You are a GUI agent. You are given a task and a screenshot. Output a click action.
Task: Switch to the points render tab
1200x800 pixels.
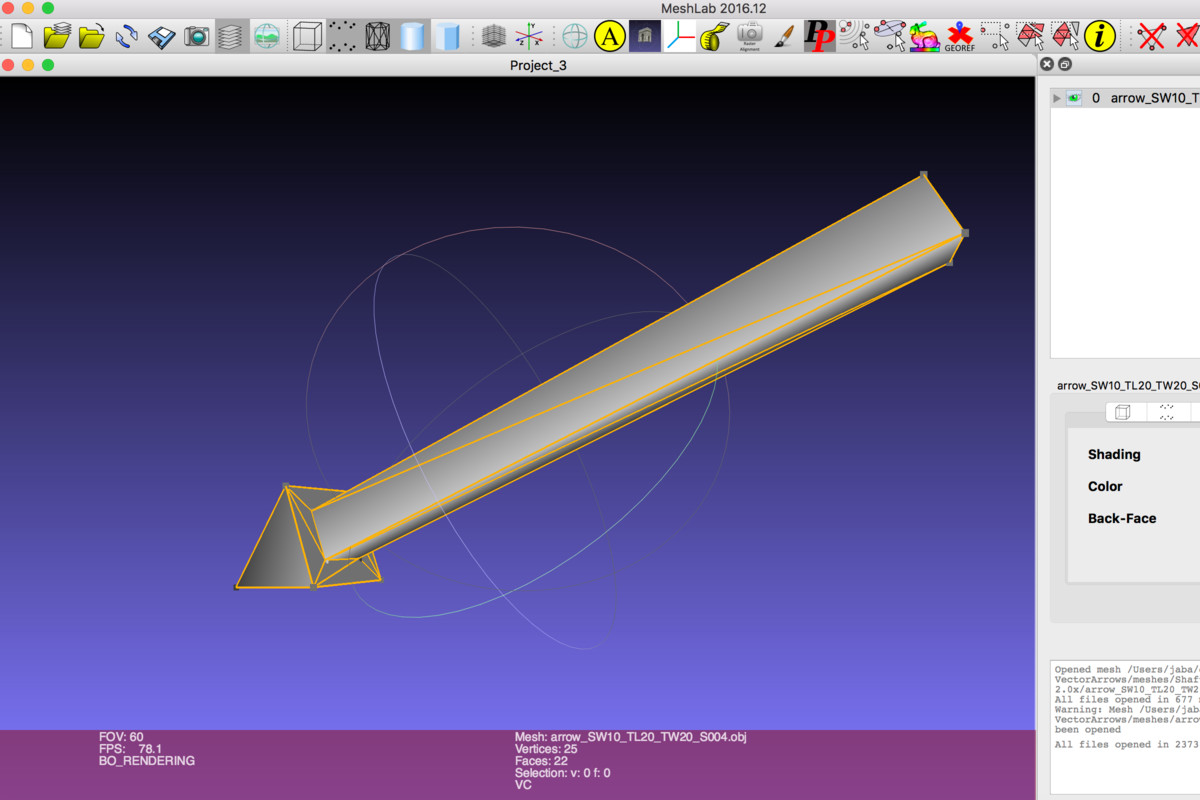tap(1166, 412)
